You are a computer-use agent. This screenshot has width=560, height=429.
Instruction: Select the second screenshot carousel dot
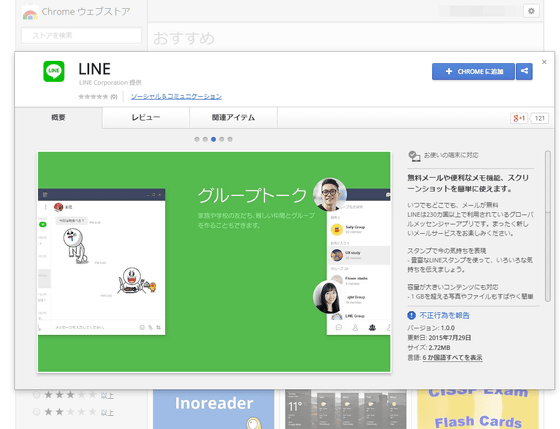[x=205, y=139]
